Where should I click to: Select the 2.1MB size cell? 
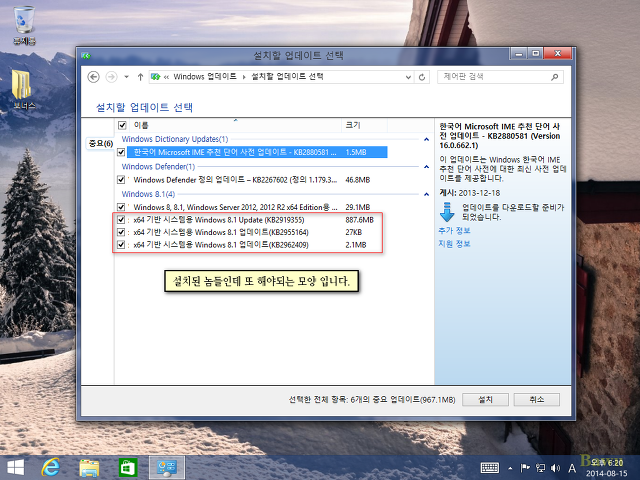[356, 245]
